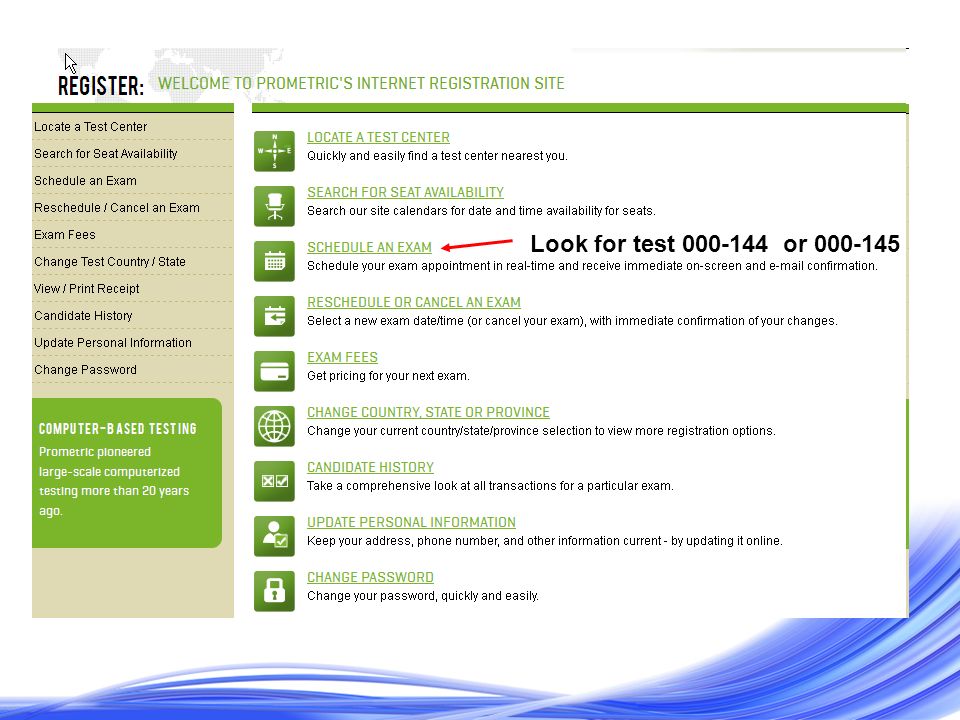Click the chair icon for Seat Availability

click(x=274, y=206)
